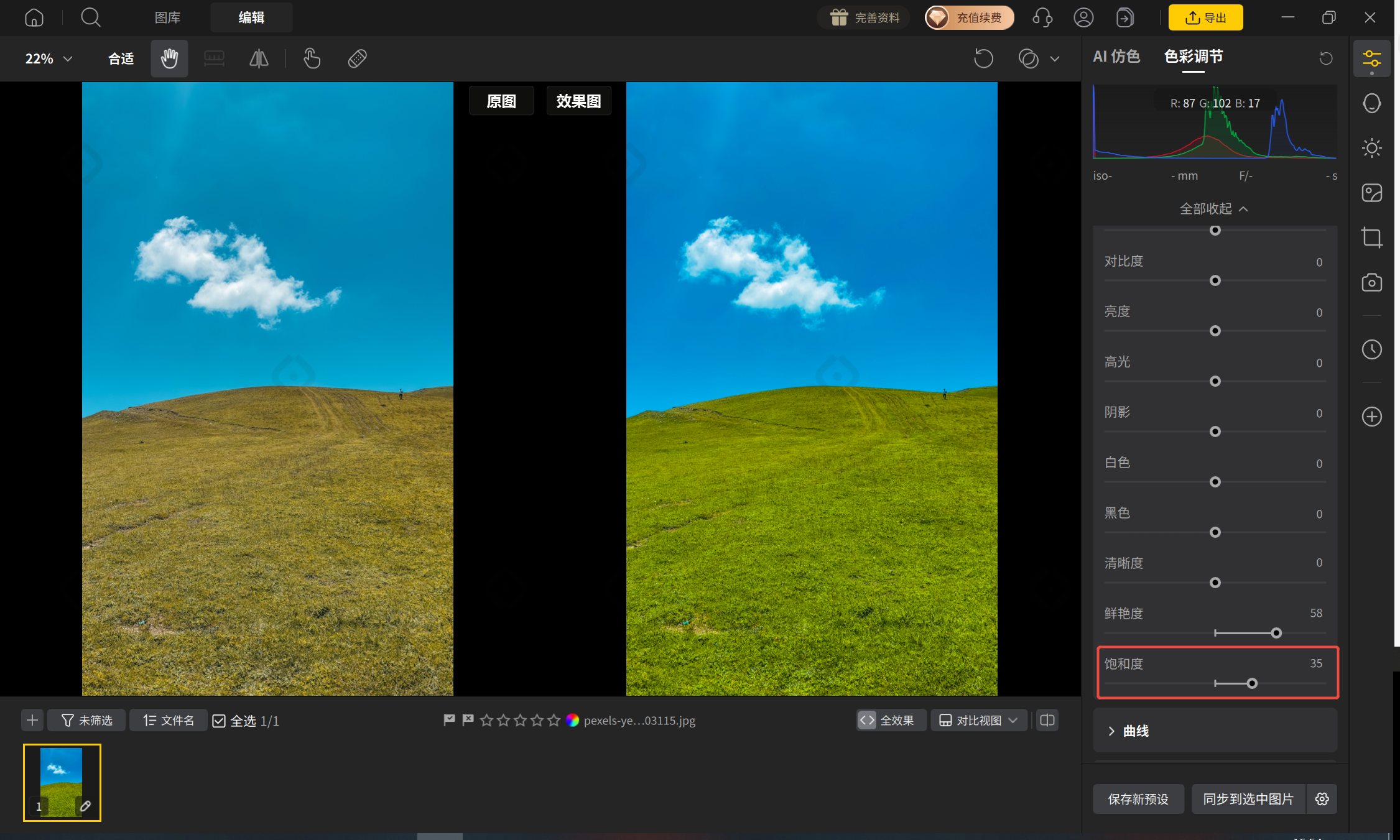Select the 色彩调节 color adjust tab
This screenshot has width=1400, height=840.
coord(1193,57)
